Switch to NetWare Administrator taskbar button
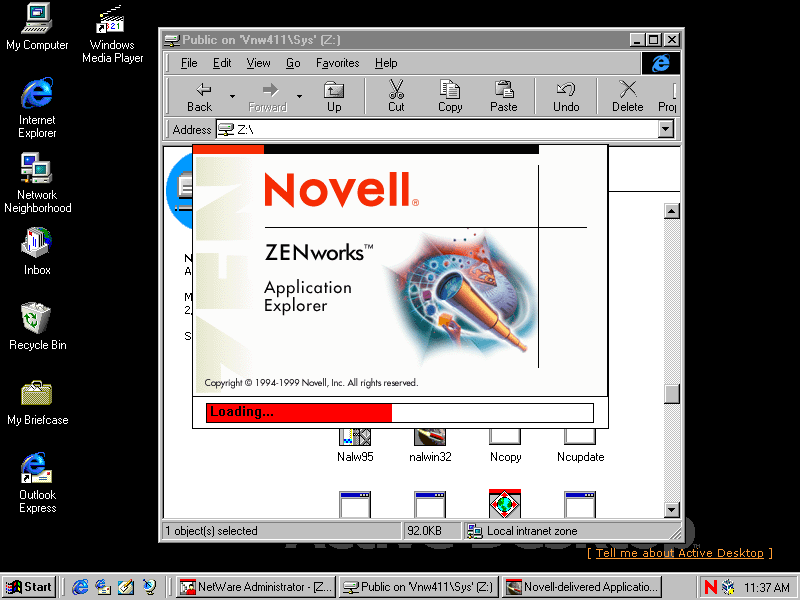 pos(256,587)
